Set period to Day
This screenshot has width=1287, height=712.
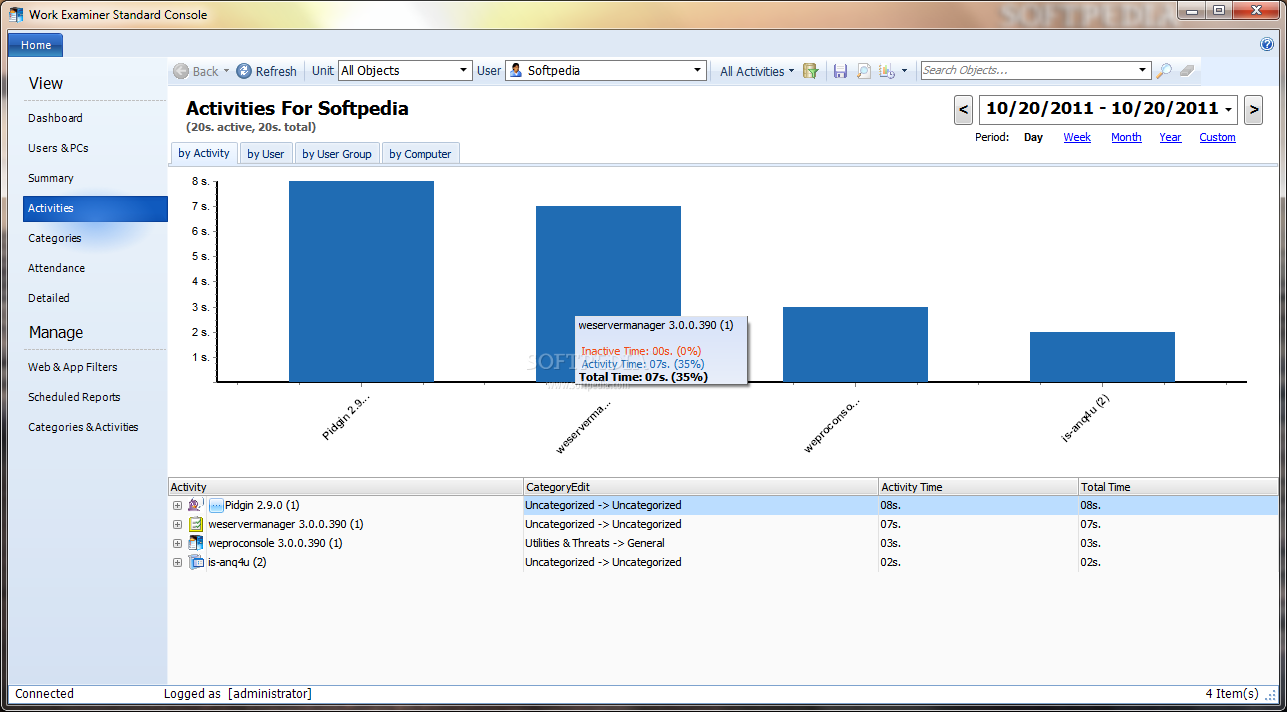pos(1033,138)
